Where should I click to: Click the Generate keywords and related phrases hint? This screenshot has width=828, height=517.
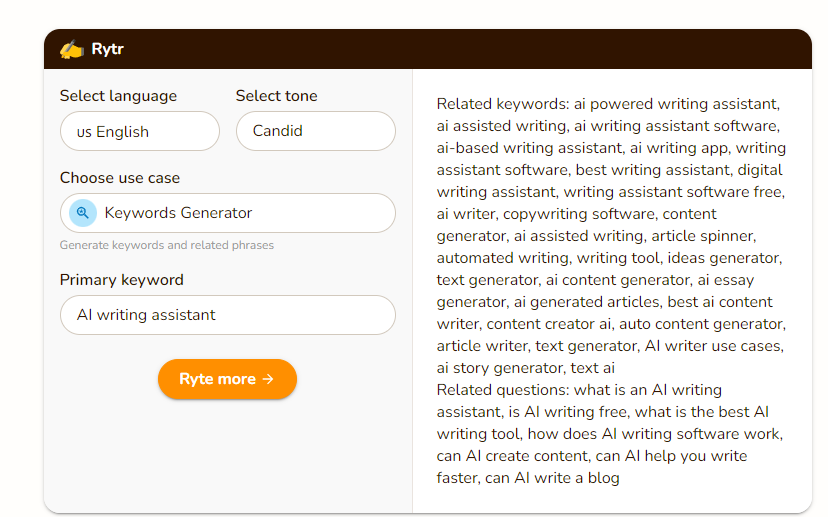166,245
